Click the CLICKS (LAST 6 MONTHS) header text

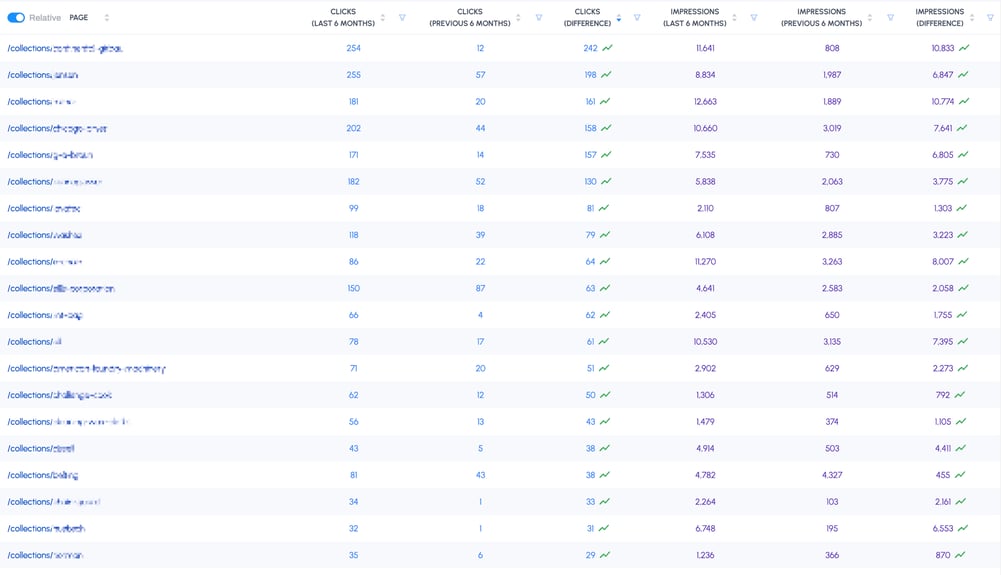tap(343, 17)
